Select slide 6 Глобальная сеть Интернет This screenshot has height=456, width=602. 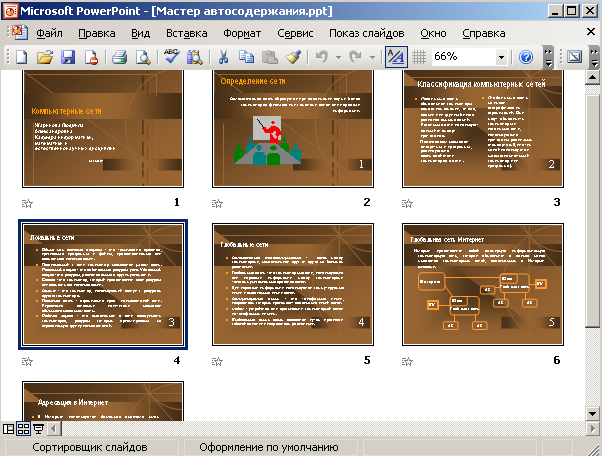point(483,284)
